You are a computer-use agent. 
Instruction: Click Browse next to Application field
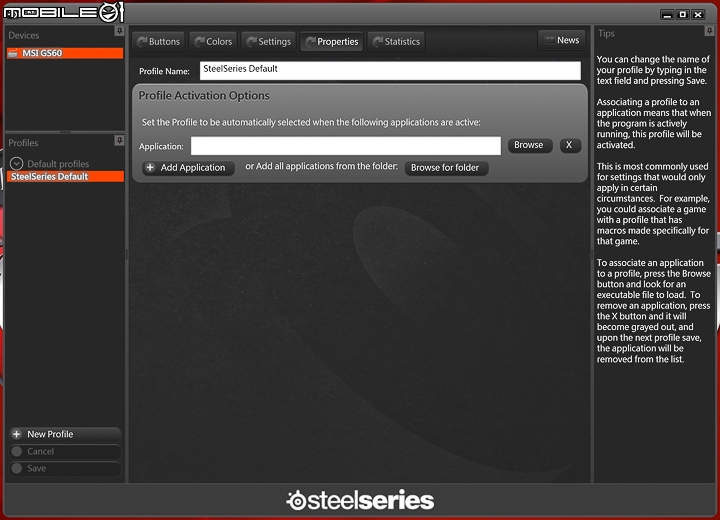(x=530, y=145)
